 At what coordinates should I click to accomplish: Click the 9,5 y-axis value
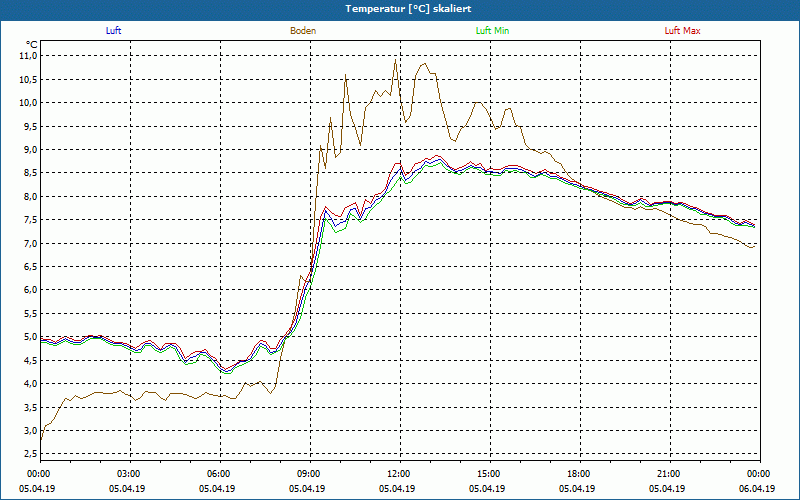tap(31, 126)
